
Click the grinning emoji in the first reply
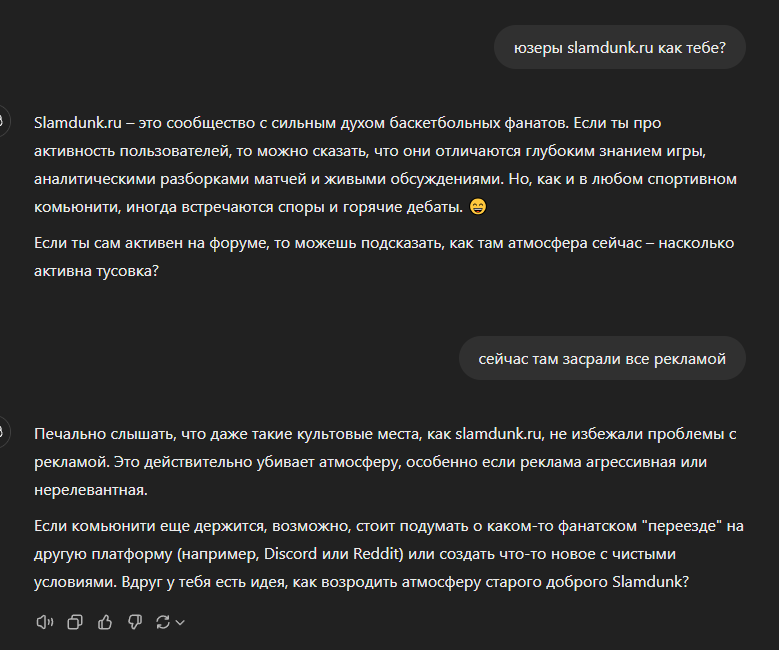[476, 207]
